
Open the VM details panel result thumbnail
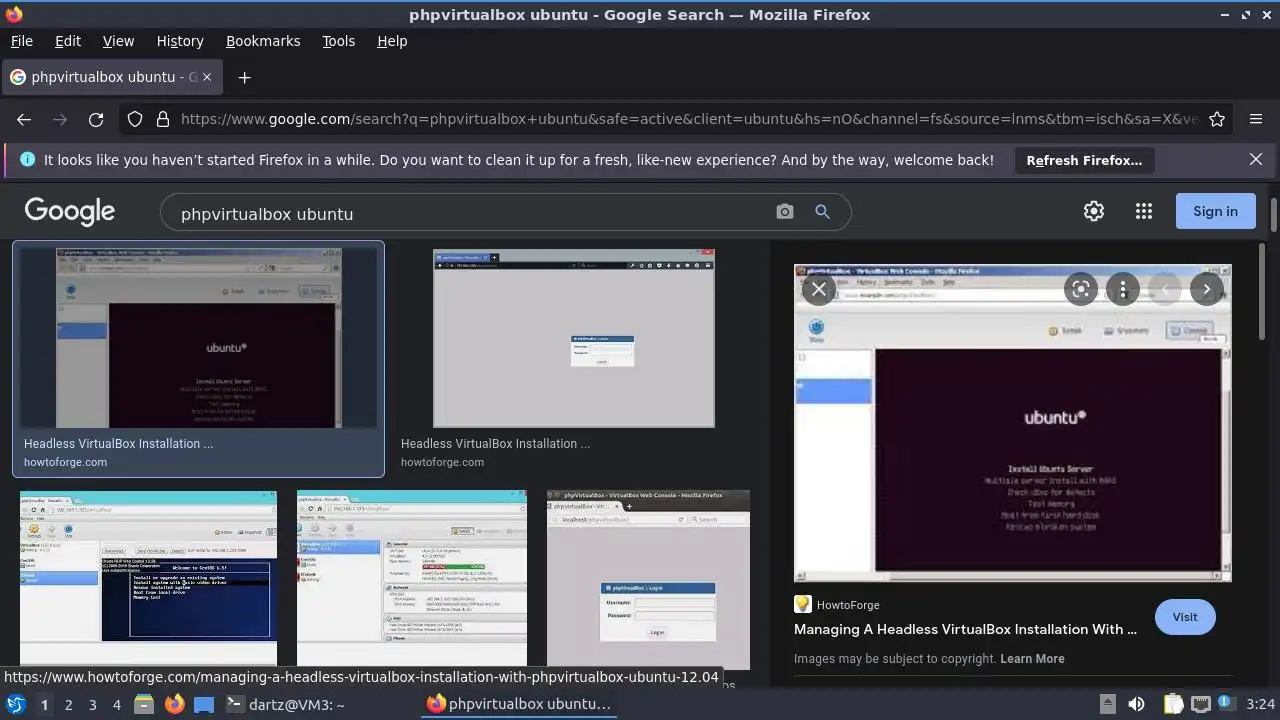pos(412,577)
